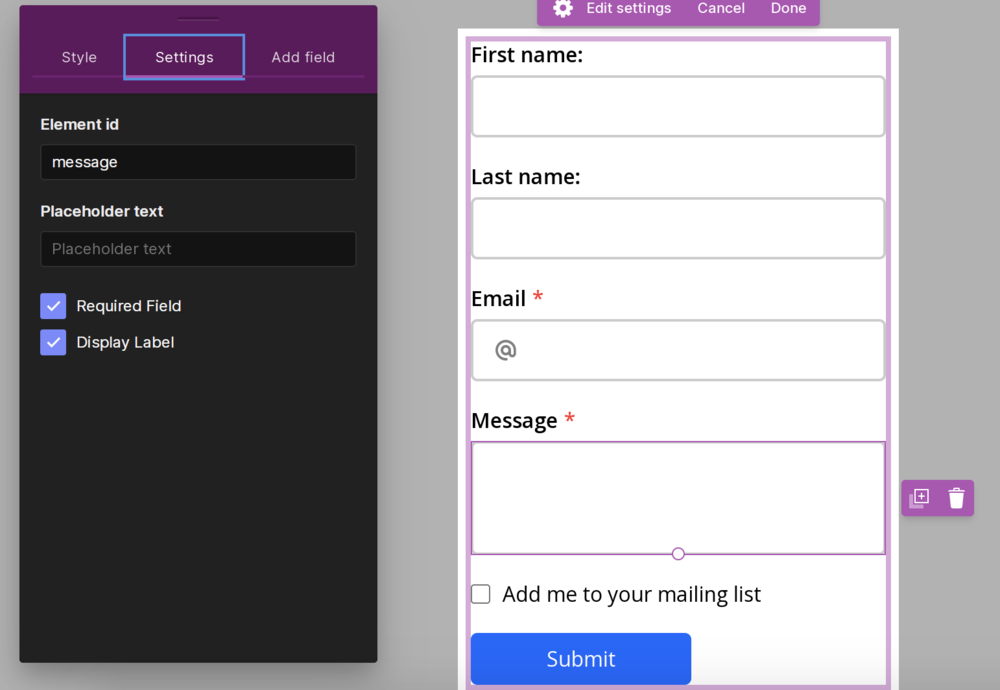The image size is (1000, 690).
Task: Select the Settings tab
Action: coord(184,57)
